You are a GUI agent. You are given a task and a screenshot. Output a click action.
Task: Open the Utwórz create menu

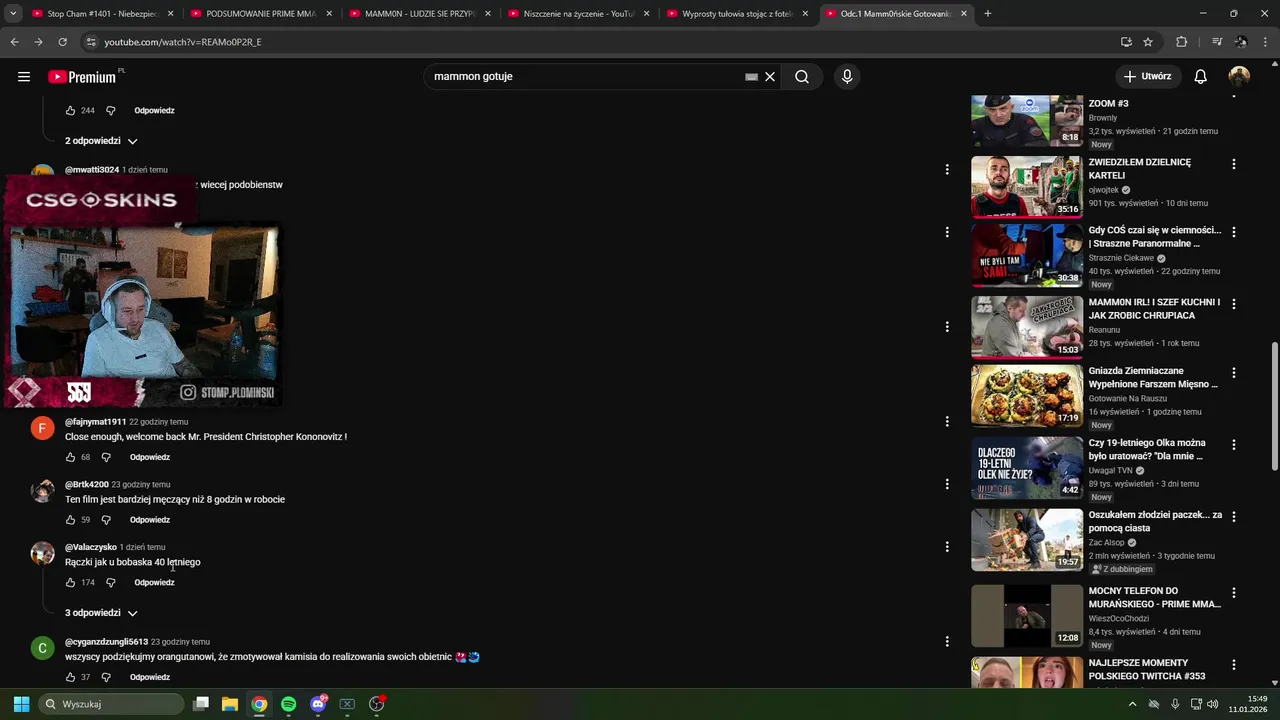tap(1147, 76)
